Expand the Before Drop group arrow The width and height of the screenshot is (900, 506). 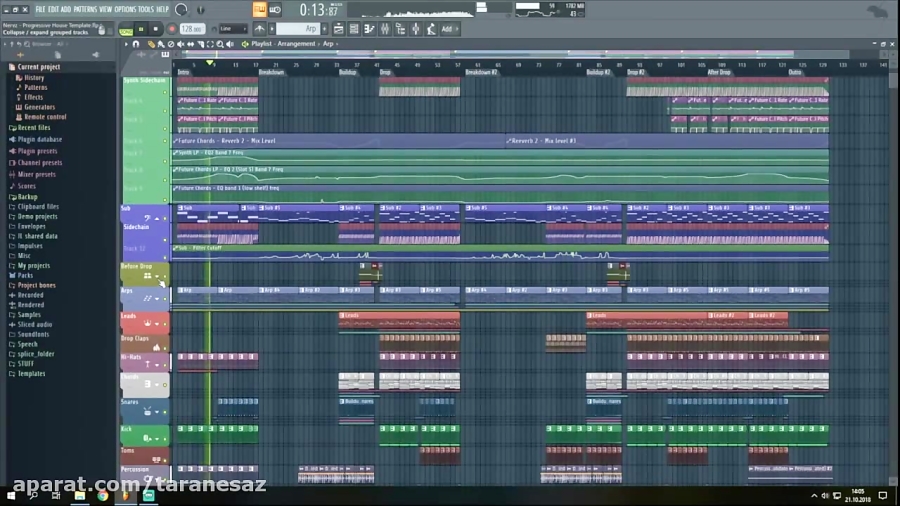[x=157, y=276]
